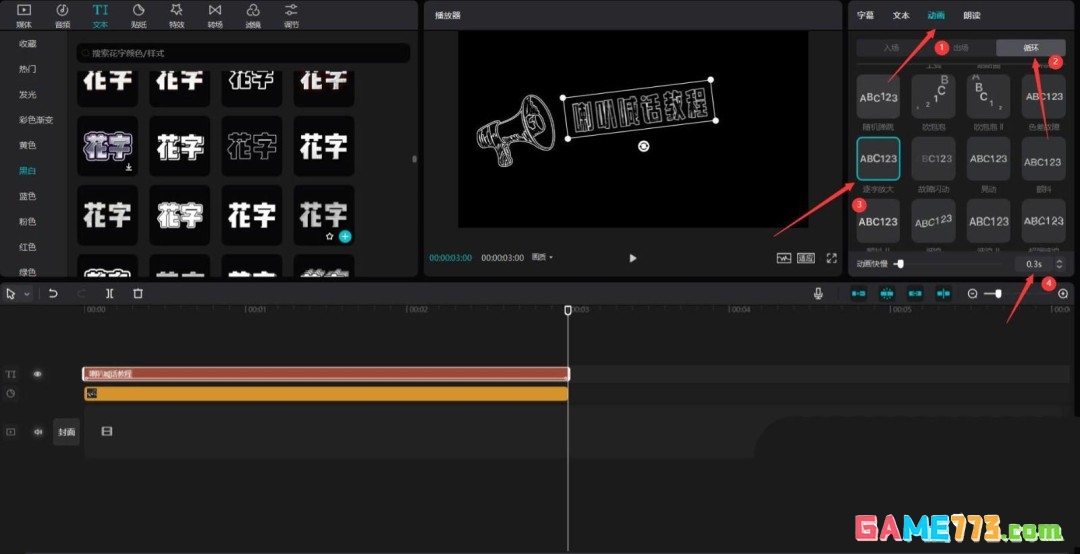The image size is (1080, 554).
Task: Click the microphone record voiceover icon
Action: pyautogui.click(x=818, y=294)
